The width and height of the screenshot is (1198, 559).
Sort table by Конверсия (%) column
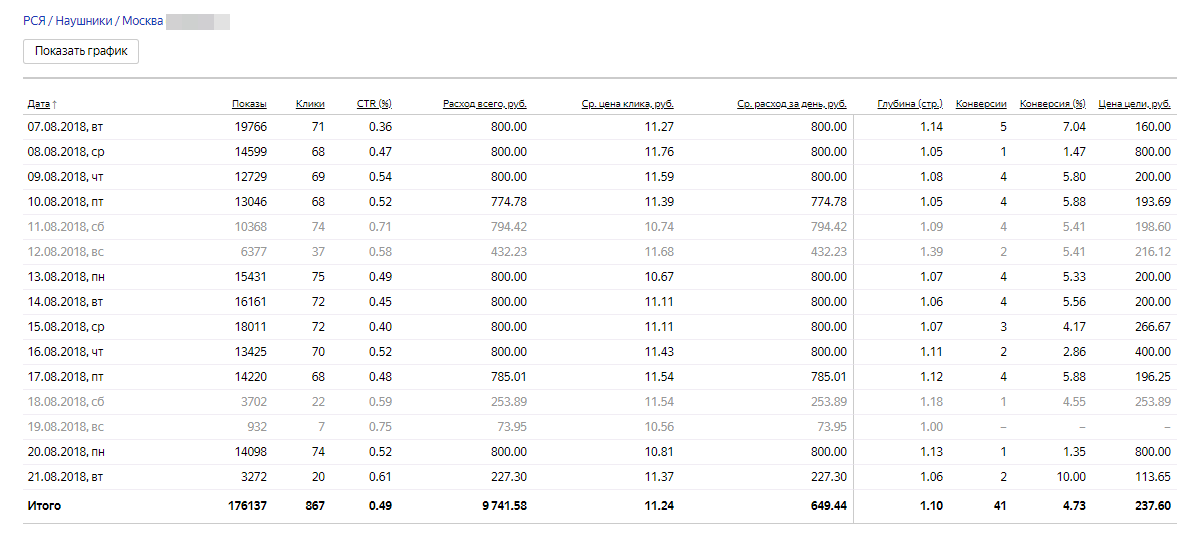[1052, 103]
